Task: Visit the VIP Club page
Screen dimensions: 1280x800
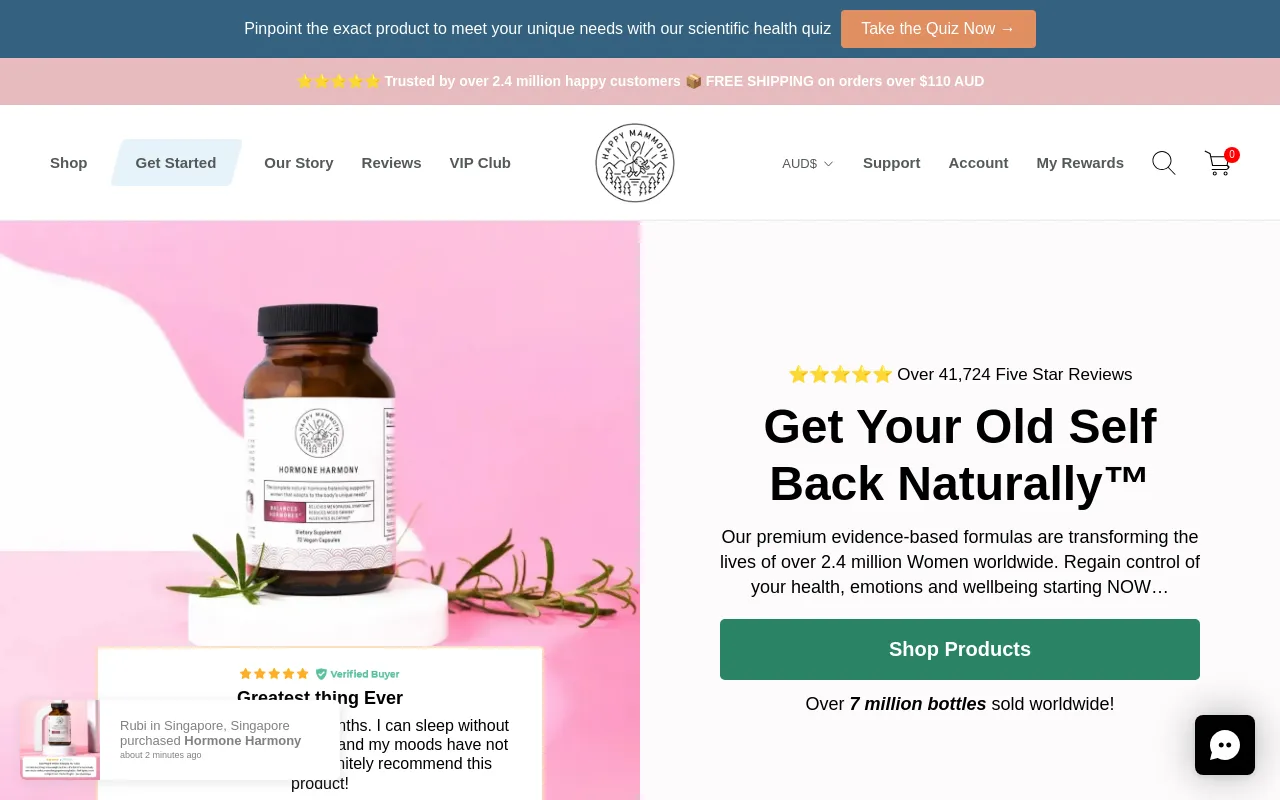Action: 480,163
